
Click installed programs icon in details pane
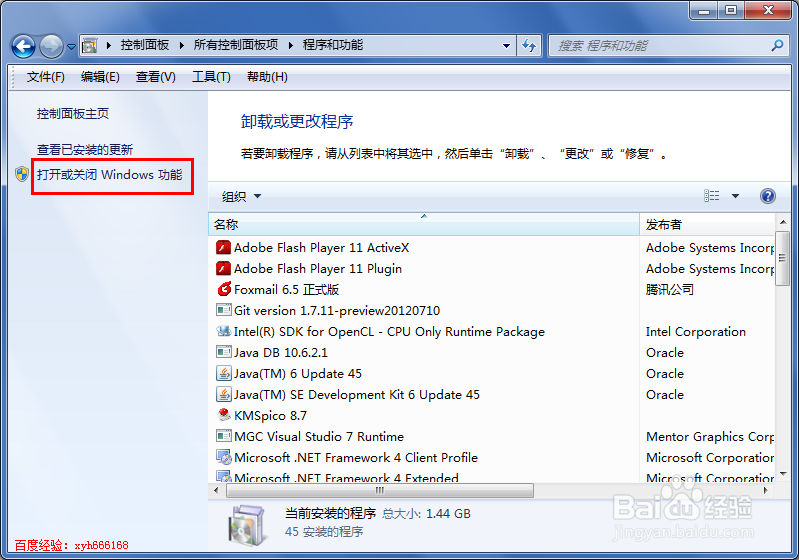point(247,525)
